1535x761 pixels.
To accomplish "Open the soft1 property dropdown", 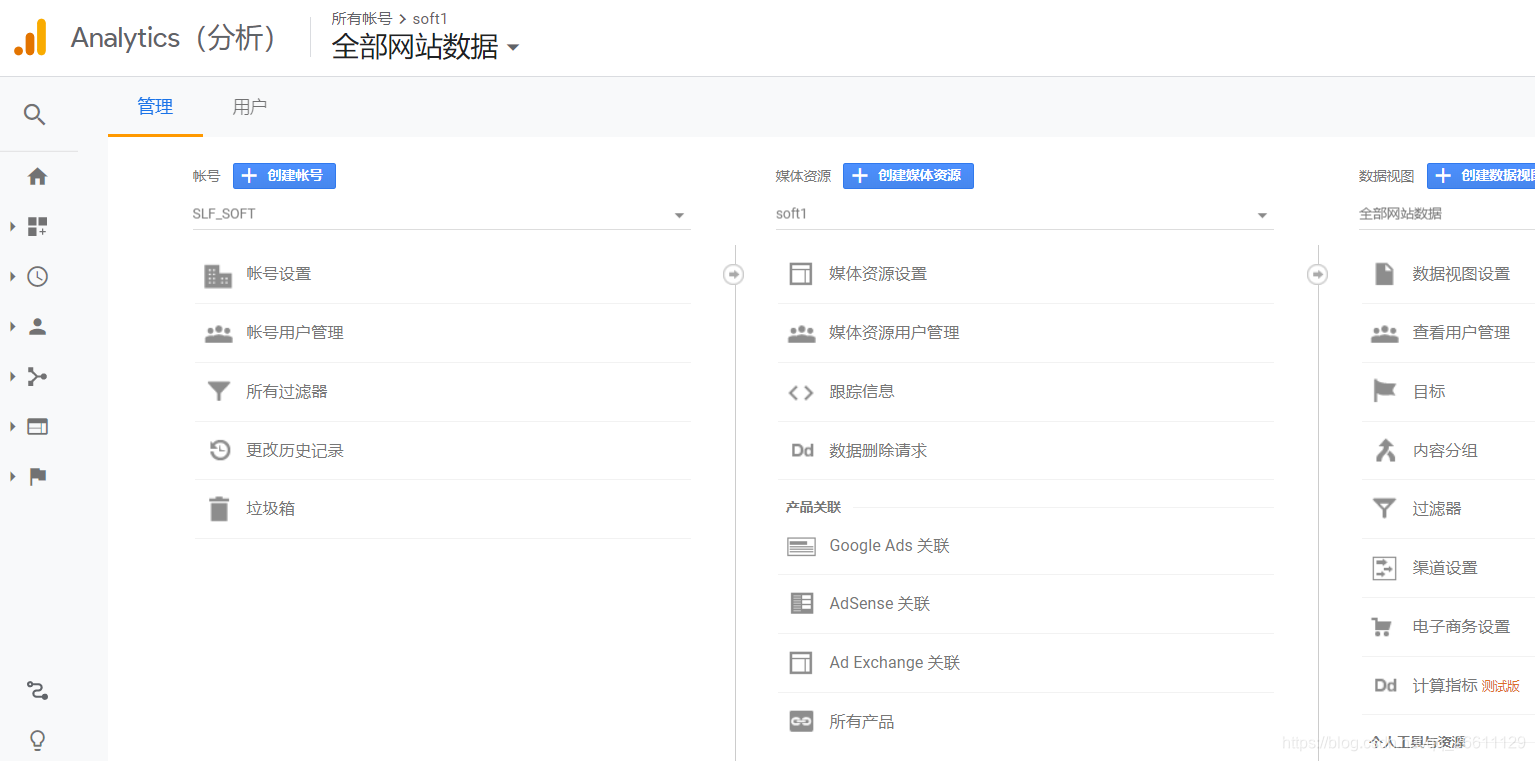I will tap(1025, 214).
